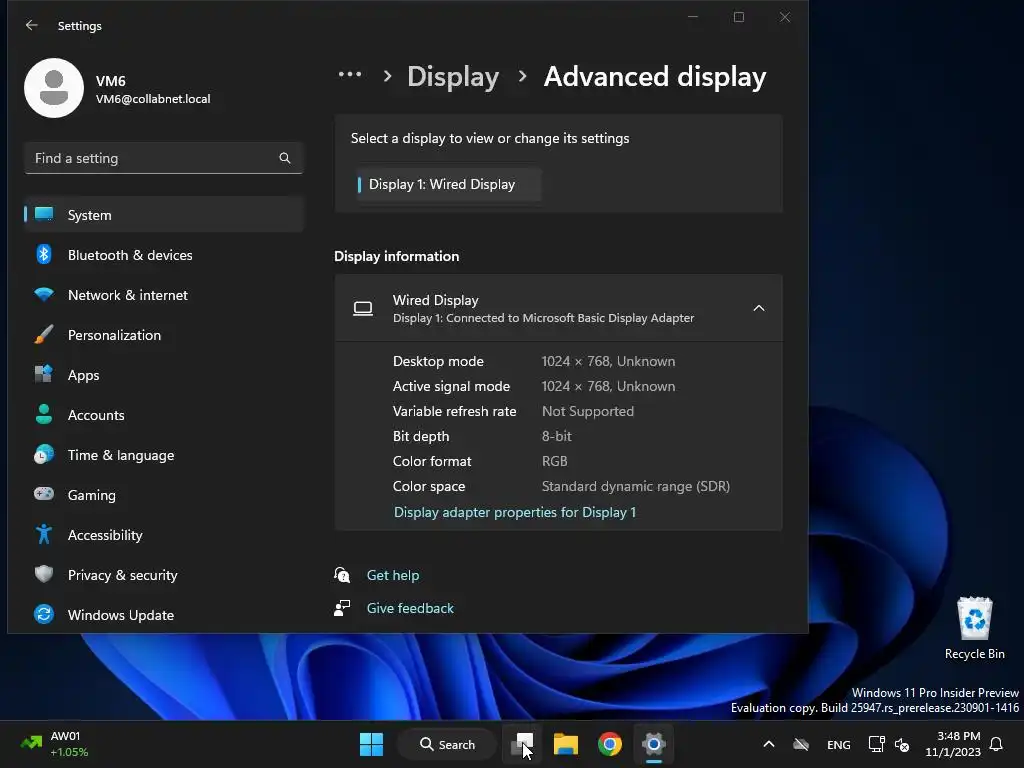1024x768 pixels.
Task: Click the OneDrive cloud tray icon
Action: [x=801, y=744]
